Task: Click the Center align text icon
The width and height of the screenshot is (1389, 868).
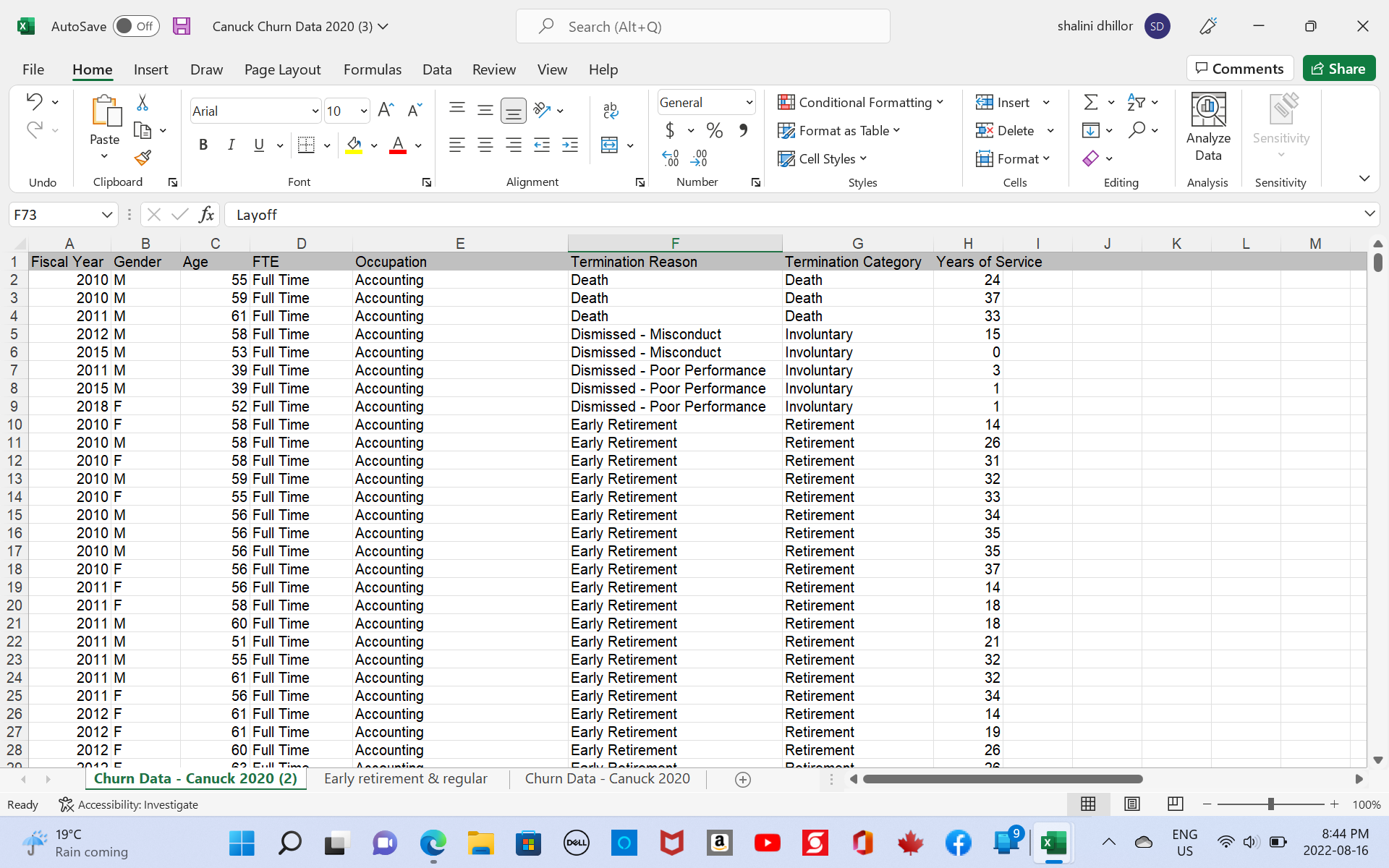Action: 485,145
